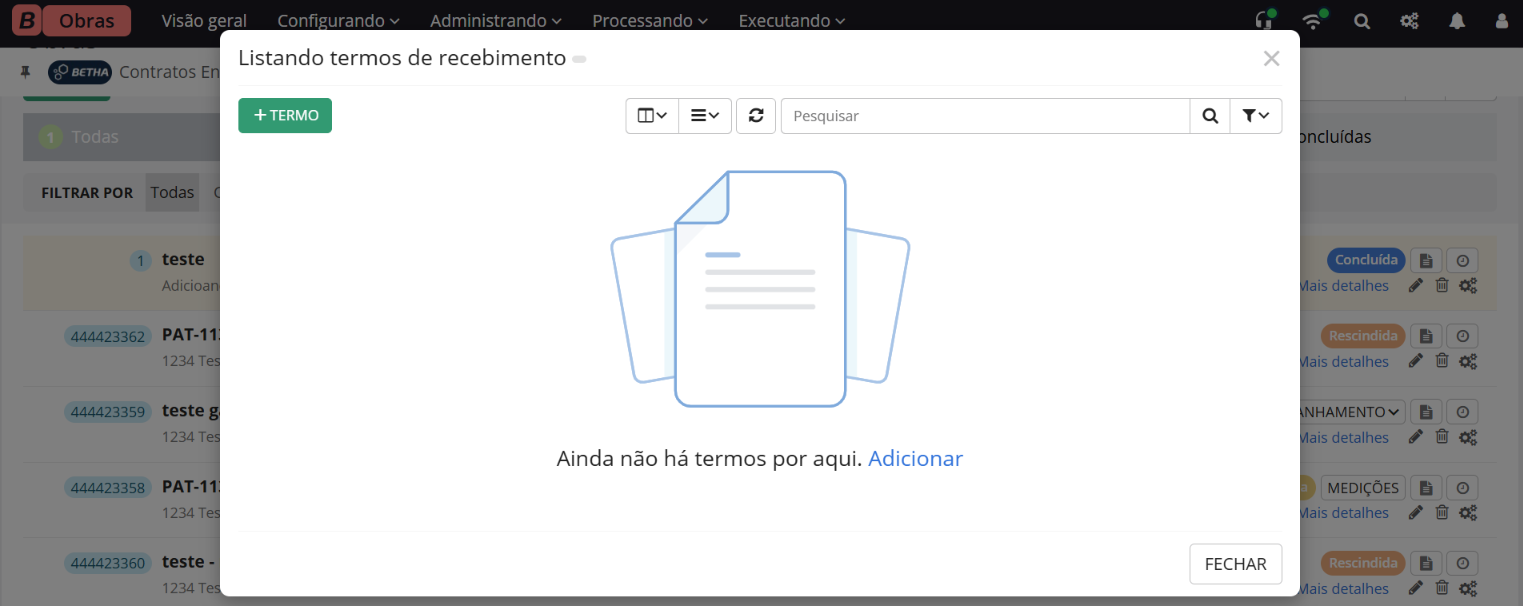Go to Visão geral
This screenshot has width=1523, height=606.
click(x=204, y=20)
